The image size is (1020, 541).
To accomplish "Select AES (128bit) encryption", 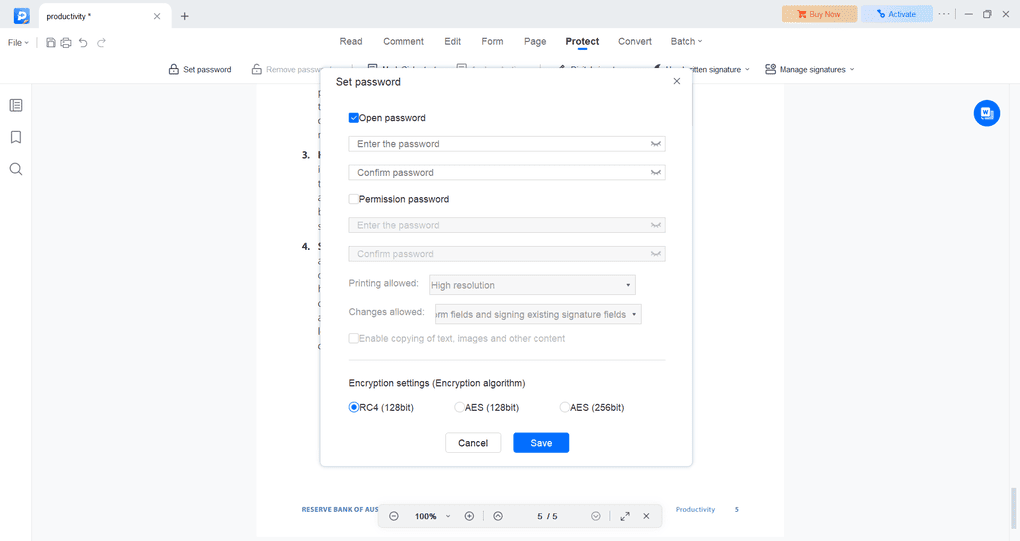I will 459,407.
